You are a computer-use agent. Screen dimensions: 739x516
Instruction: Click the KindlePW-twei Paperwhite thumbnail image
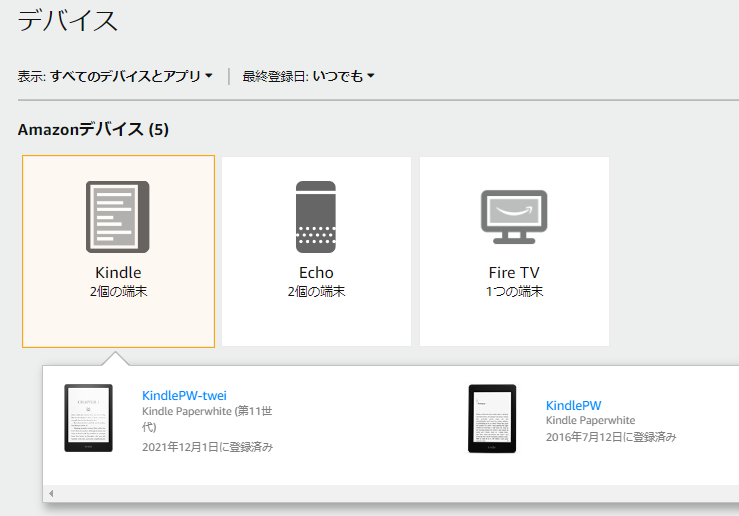click(x=89, y=418)
